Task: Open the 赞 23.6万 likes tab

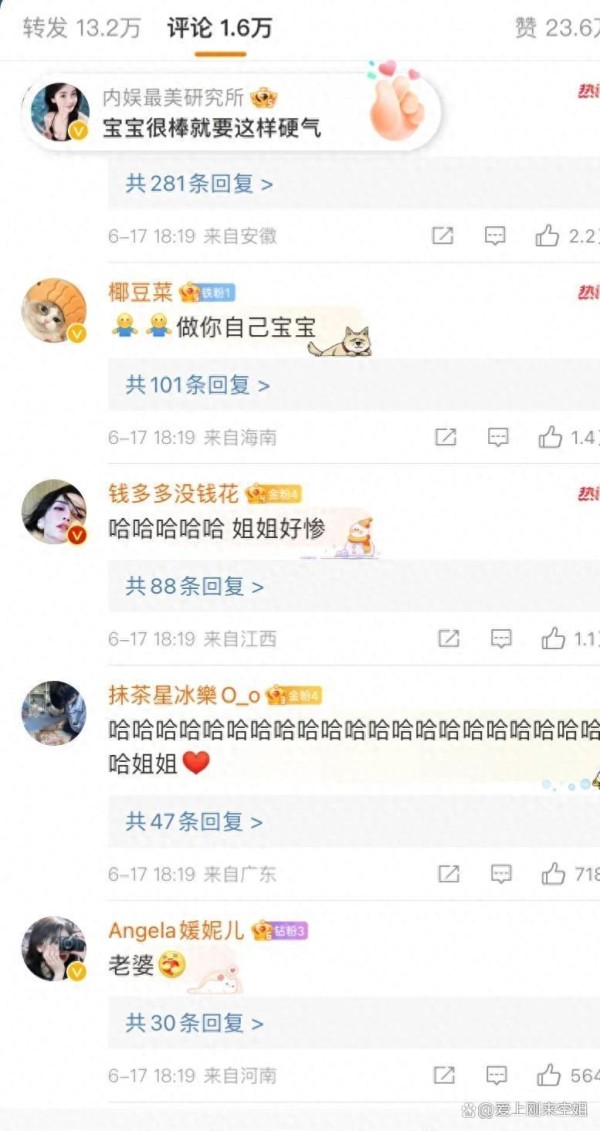Action: point(557,28)
